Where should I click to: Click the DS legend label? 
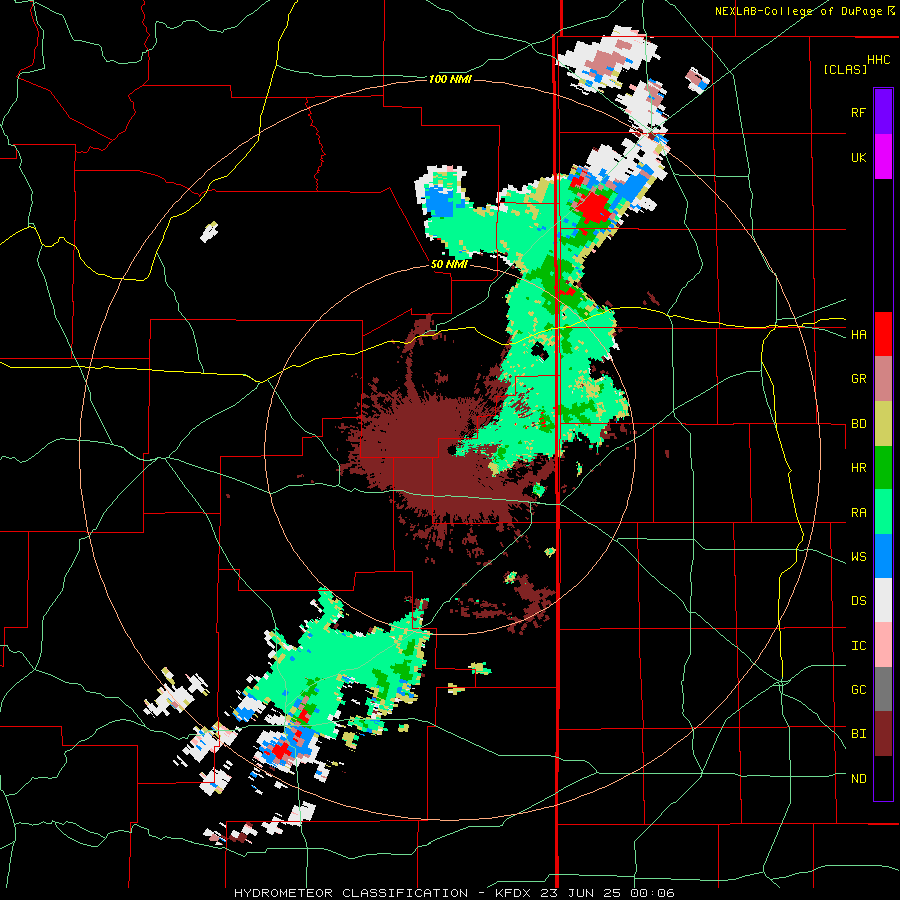pyautogui.click(x=858, y=601)
